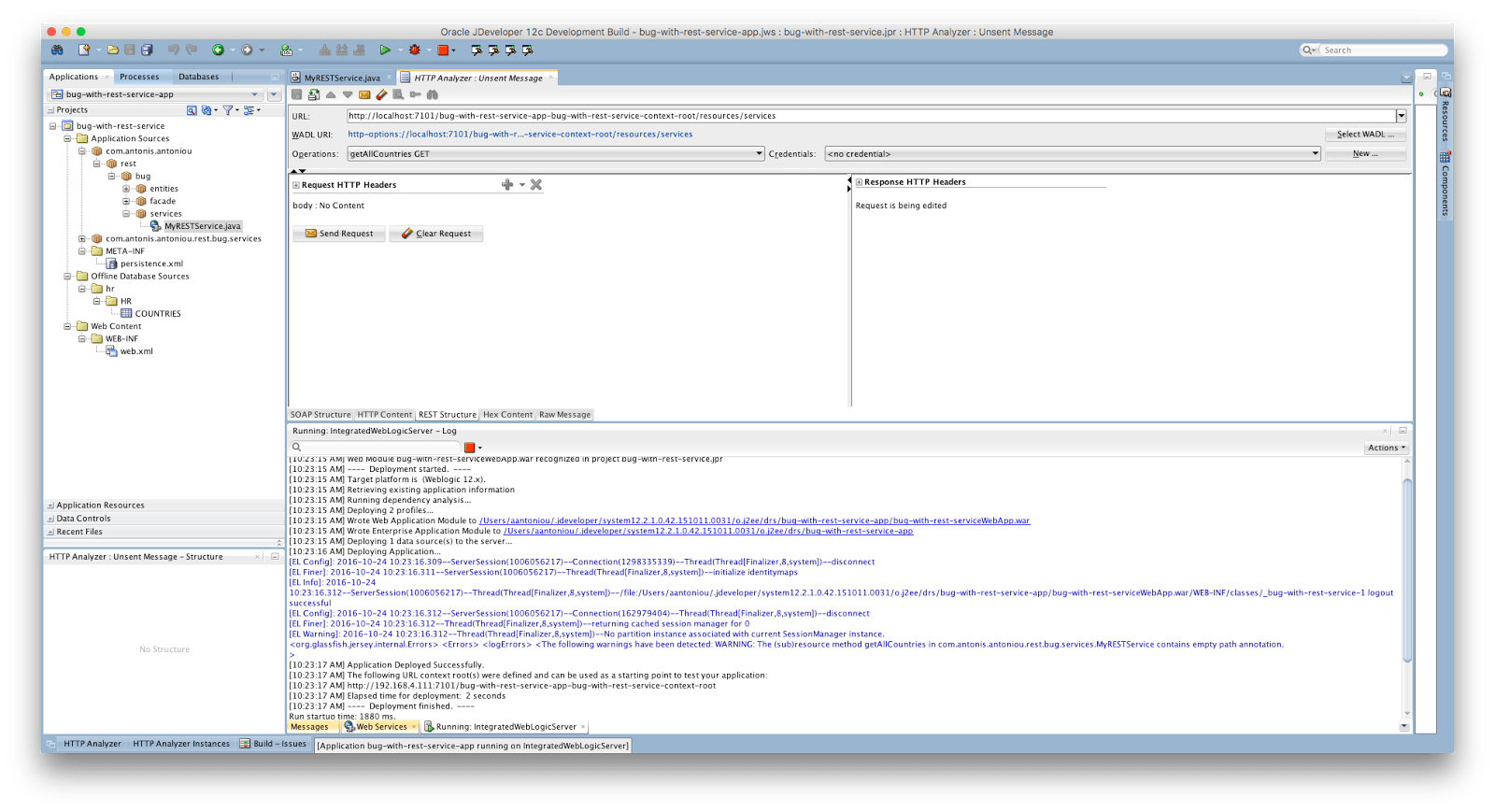Click the red Terminate square in main toolbar
Image resolution: width=1495 pixels, height=812 pixels.
[444, 50]
